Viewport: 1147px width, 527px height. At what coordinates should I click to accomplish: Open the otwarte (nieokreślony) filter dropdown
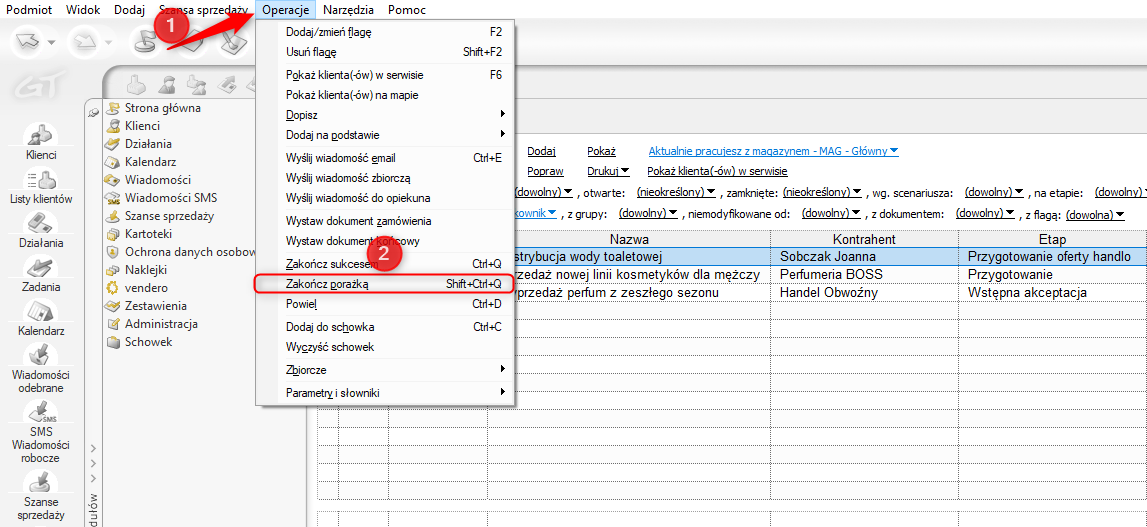point(676,192)
